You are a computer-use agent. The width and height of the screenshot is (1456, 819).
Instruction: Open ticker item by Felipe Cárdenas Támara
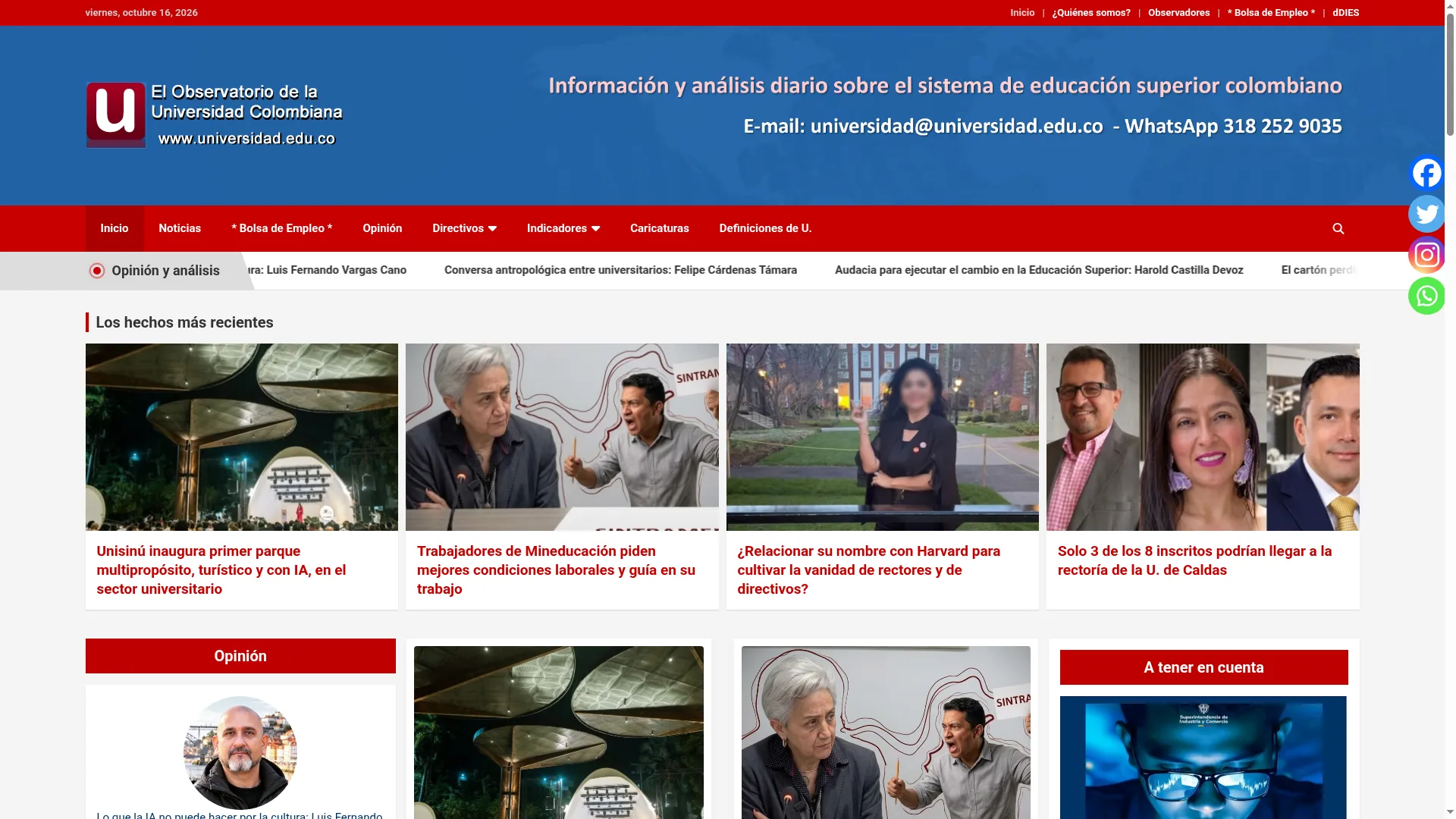[x=620, y=270]
